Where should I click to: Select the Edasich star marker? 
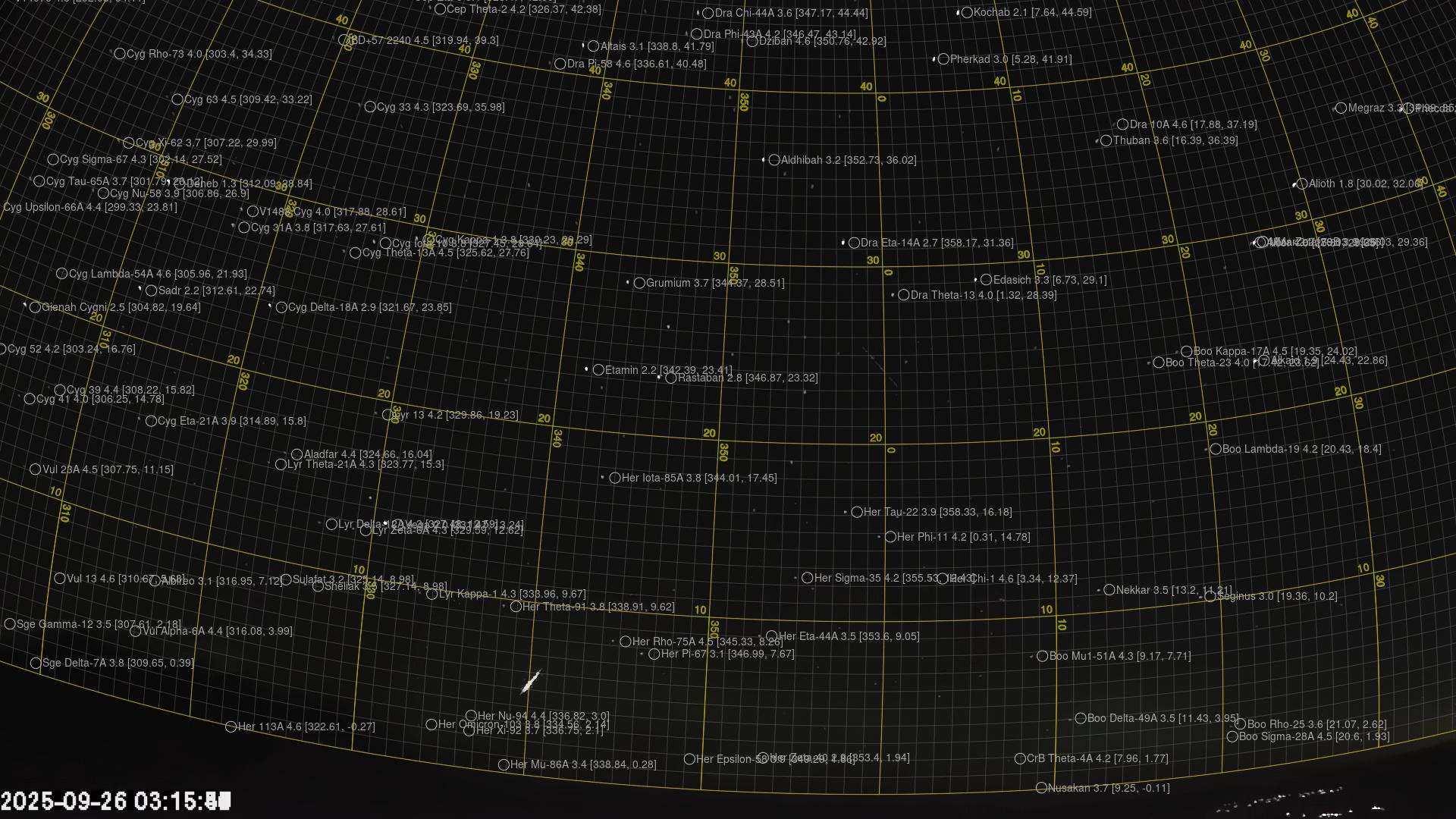click(x=987, y=280)
